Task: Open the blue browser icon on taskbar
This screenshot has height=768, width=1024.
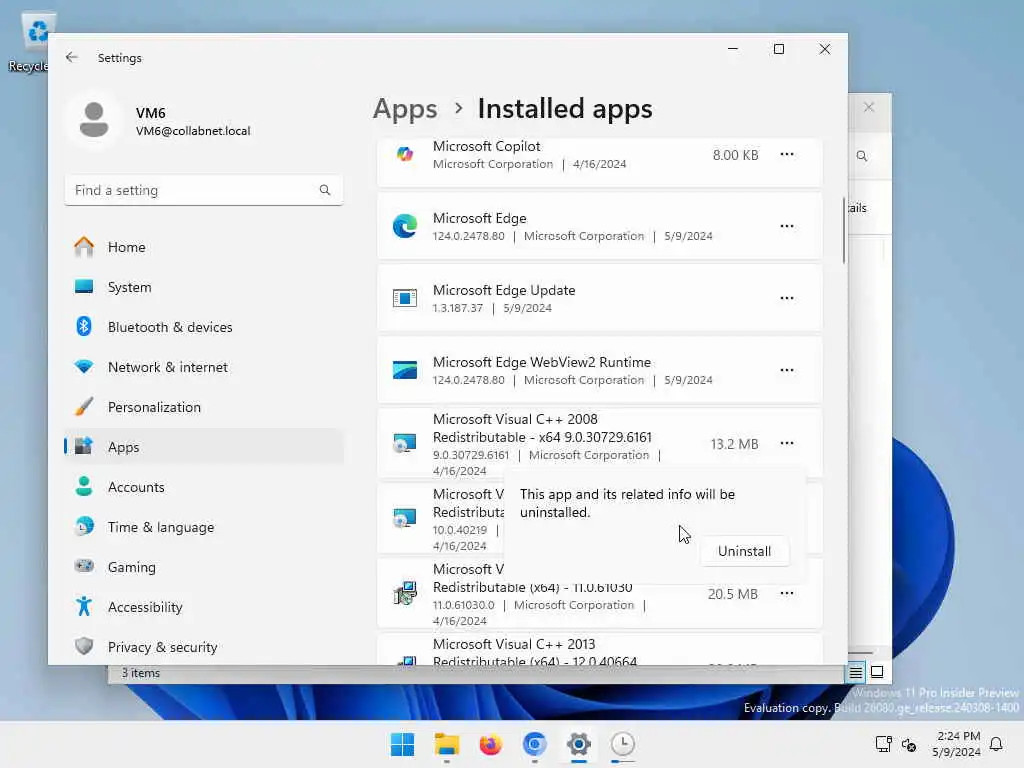Action: click(534, 744)
